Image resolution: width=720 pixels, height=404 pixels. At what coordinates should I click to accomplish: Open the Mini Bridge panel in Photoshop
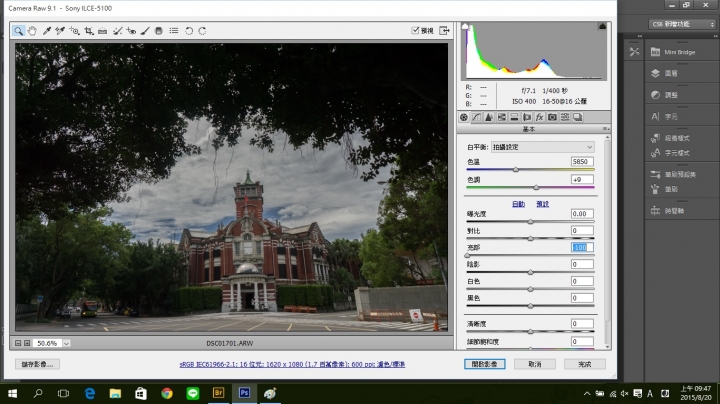click(673, 52)
